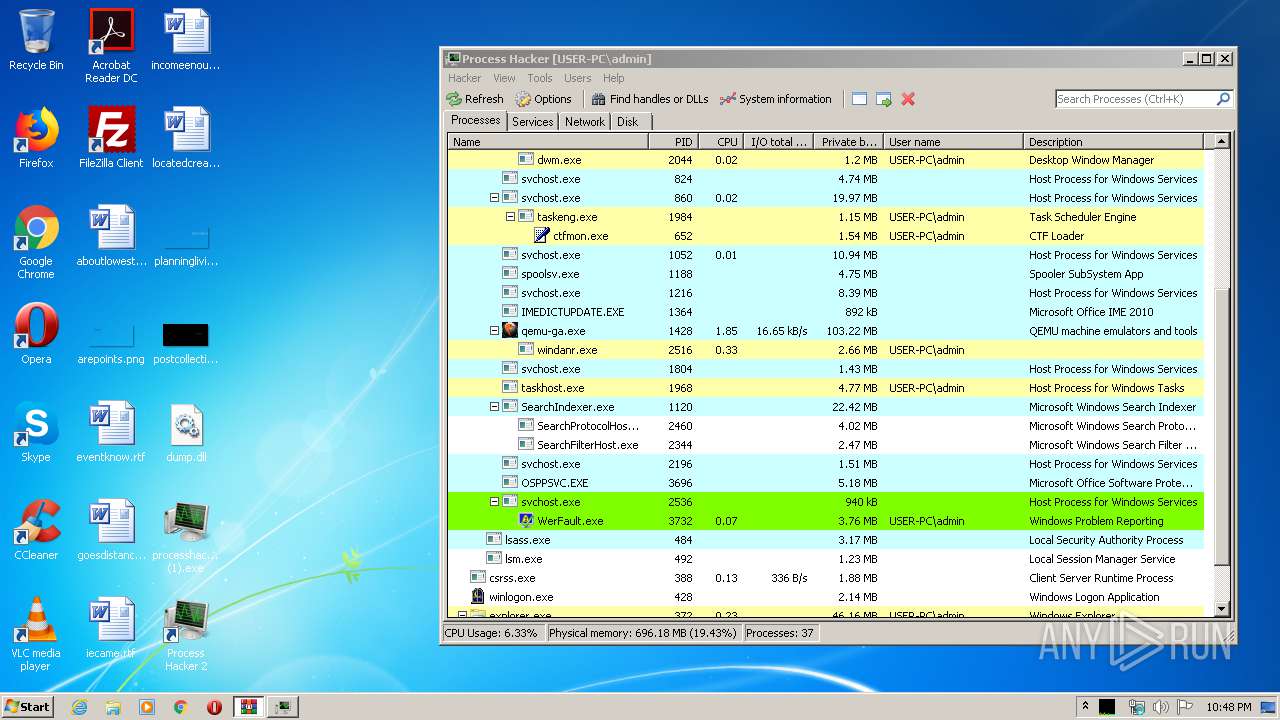Collapse svchost.exe PID 2536 tree node
Screen dimensions: 1280x720
coord(494,502)
